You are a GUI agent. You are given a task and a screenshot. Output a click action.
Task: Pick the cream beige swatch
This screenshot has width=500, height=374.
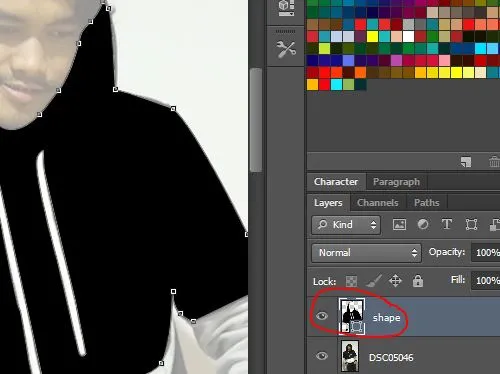point(480,72)
